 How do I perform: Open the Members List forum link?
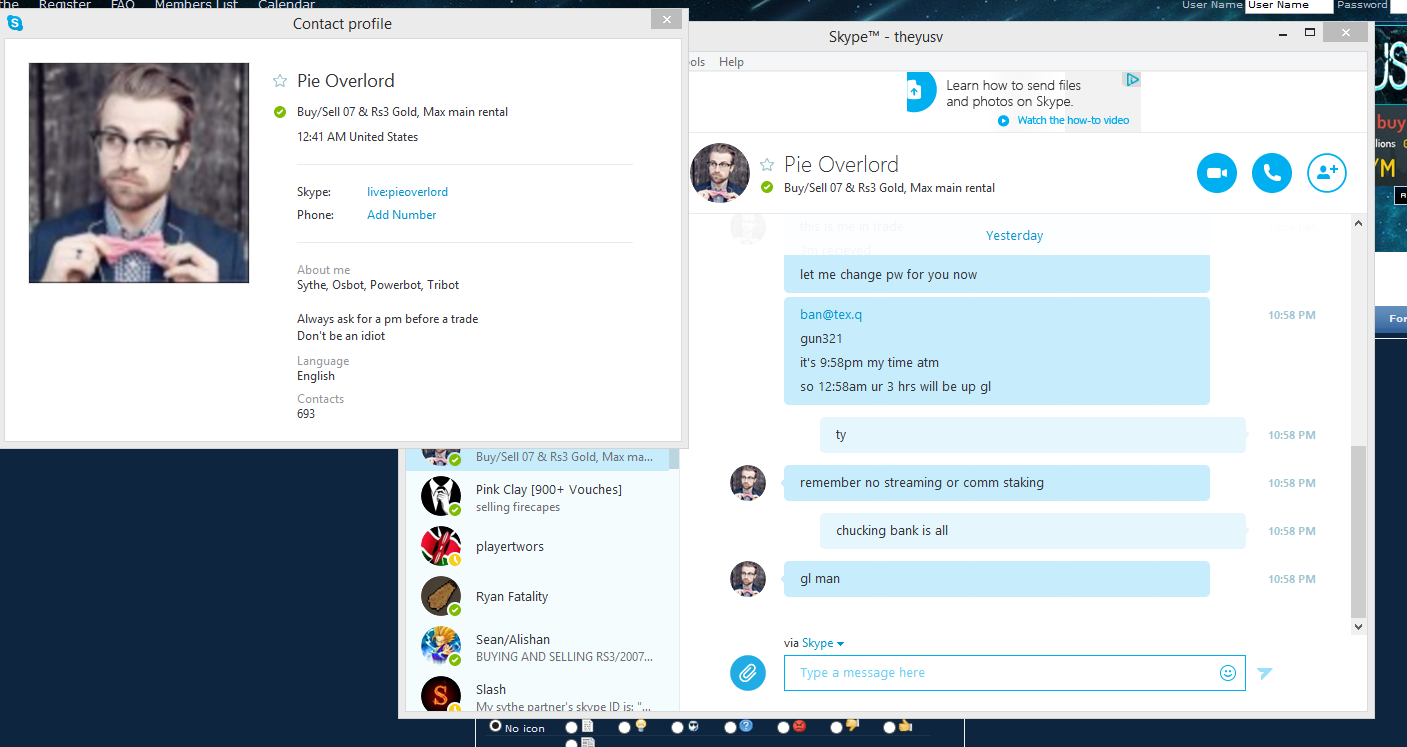(196, 5)
